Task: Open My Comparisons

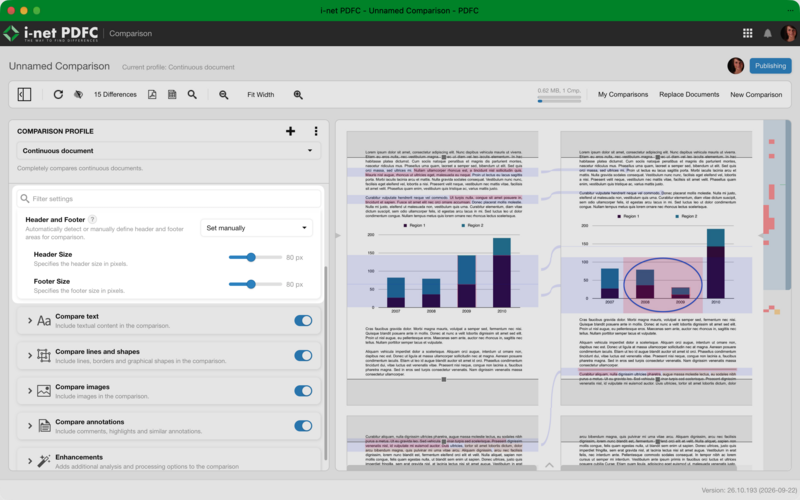Action: (x=622, y=94)
